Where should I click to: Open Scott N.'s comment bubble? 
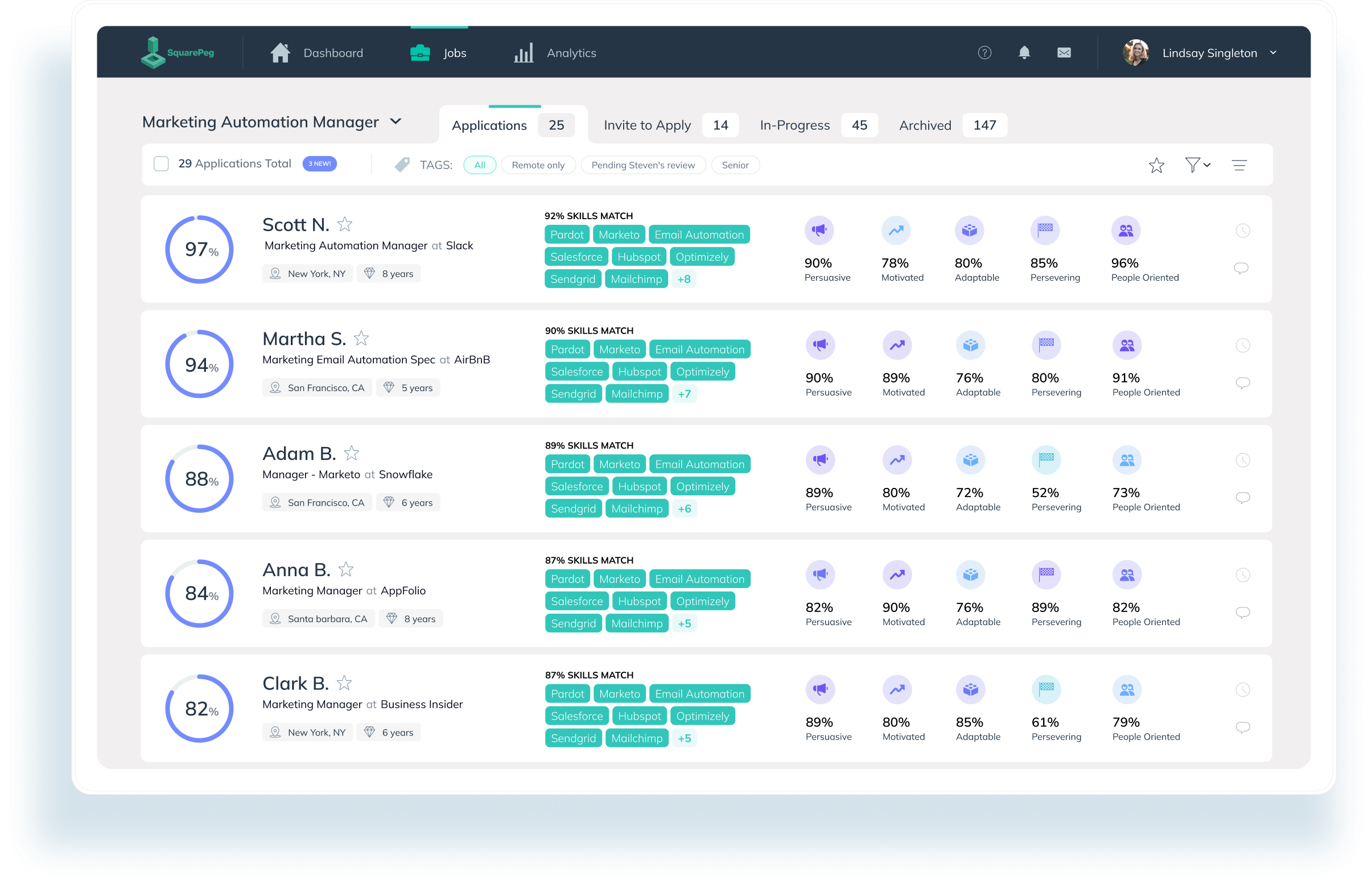pyautogui.click(x=1241, y=268)
